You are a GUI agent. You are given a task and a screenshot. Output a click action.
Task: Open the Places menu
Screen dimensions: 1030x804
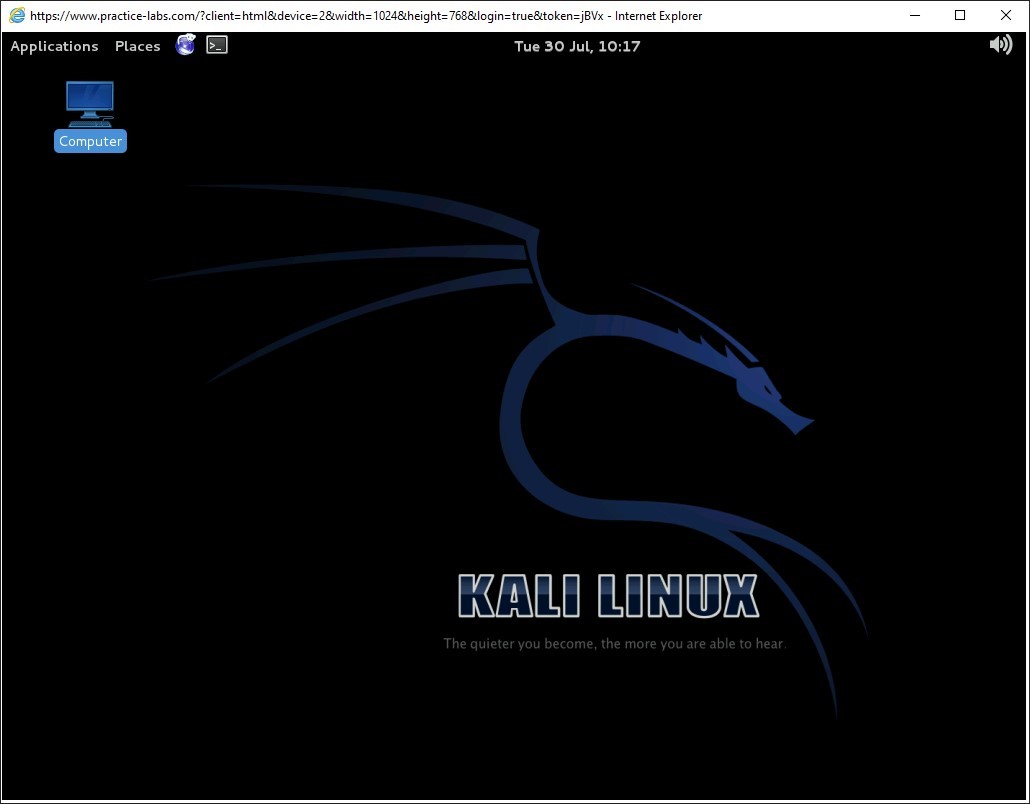click(137, 46)
